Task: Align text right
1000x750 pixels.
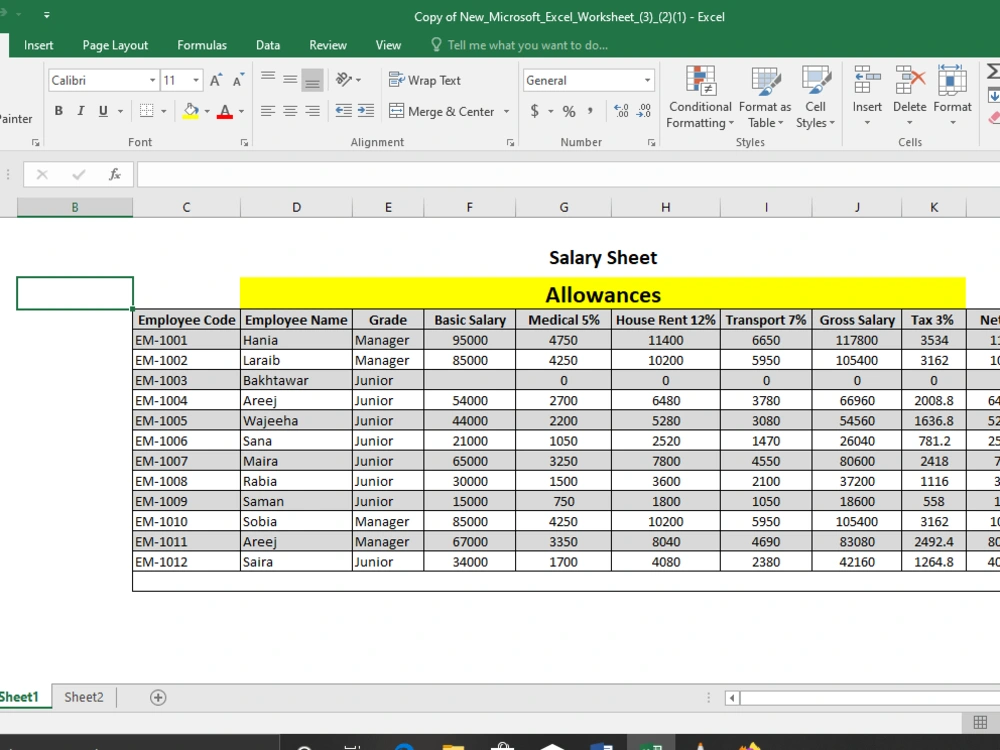Action: (312, 111)
